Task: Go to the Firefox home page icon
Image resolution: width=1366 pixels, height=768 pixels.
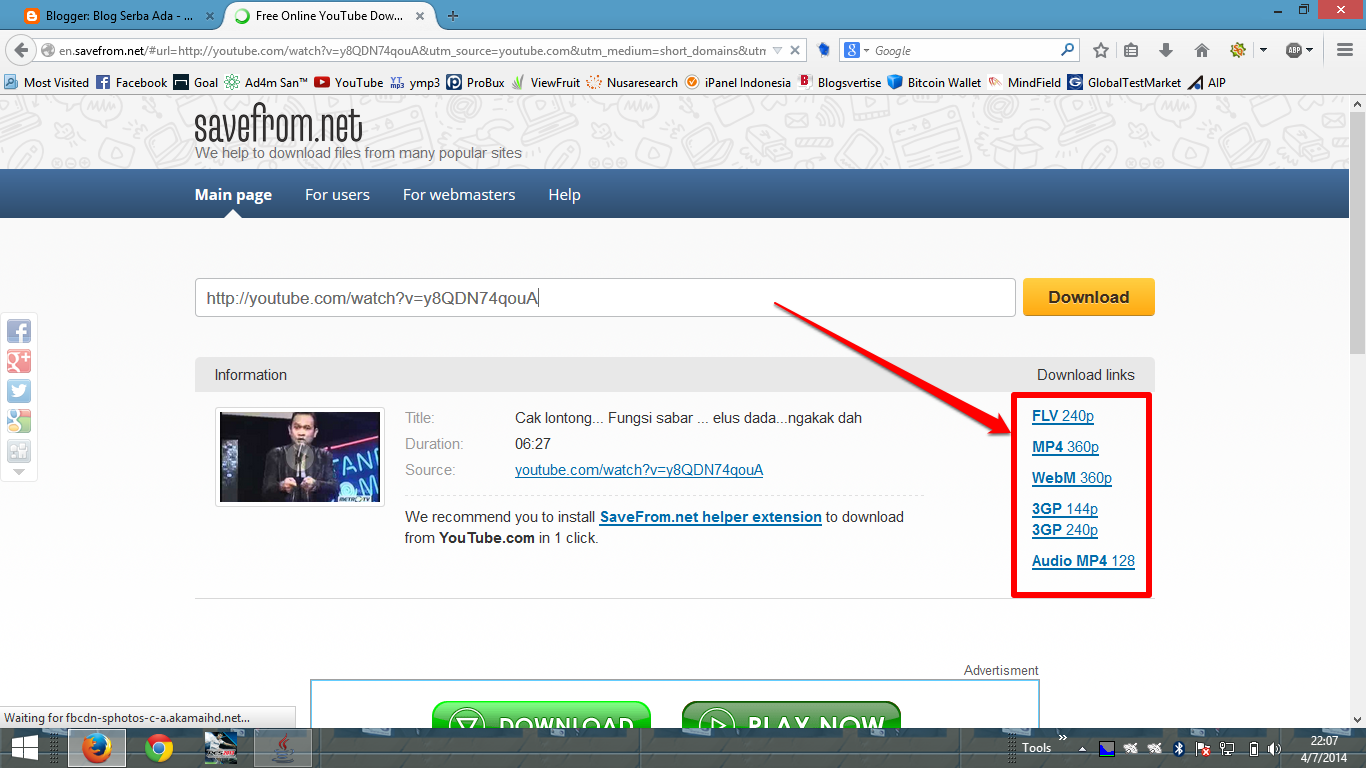Action: pos(1202,50)
